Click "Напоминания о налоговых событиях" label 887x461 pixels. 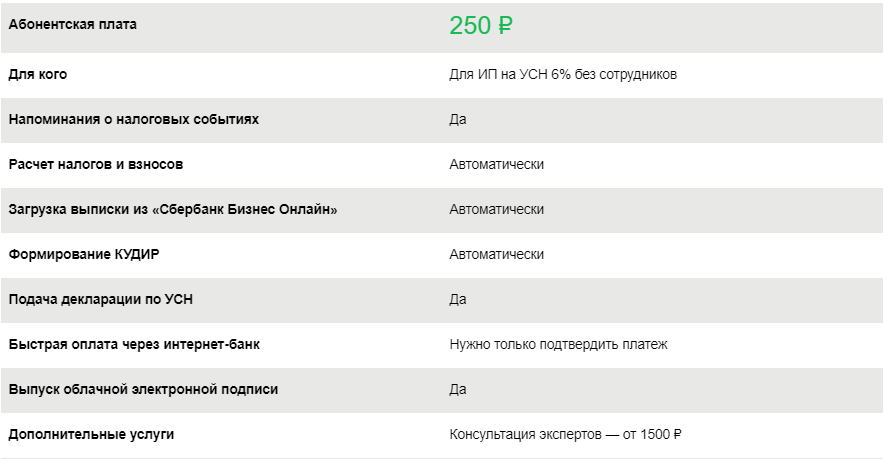pos(133,119)
